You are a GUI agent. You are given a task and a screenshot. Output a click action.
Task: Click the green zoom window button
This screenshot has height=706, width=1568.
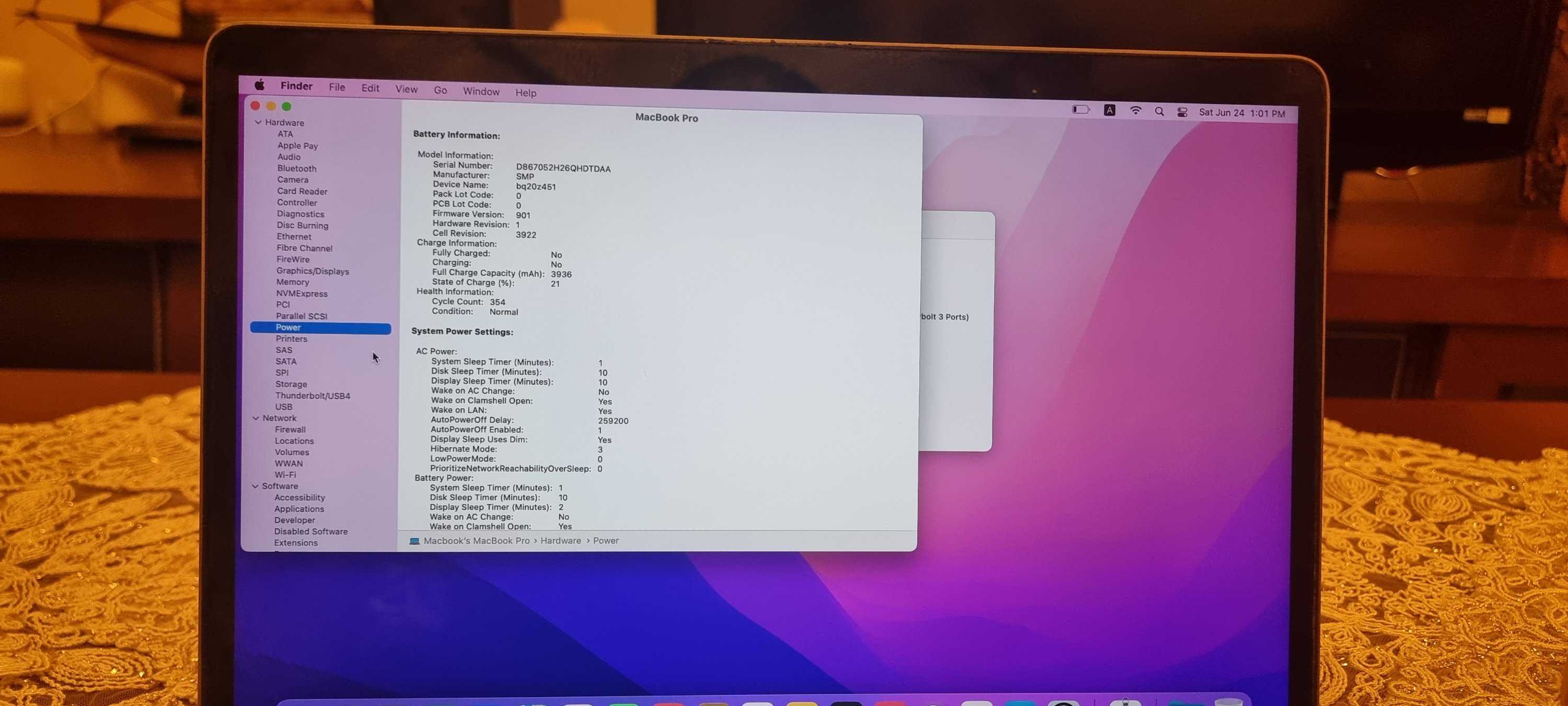(286, 107)
